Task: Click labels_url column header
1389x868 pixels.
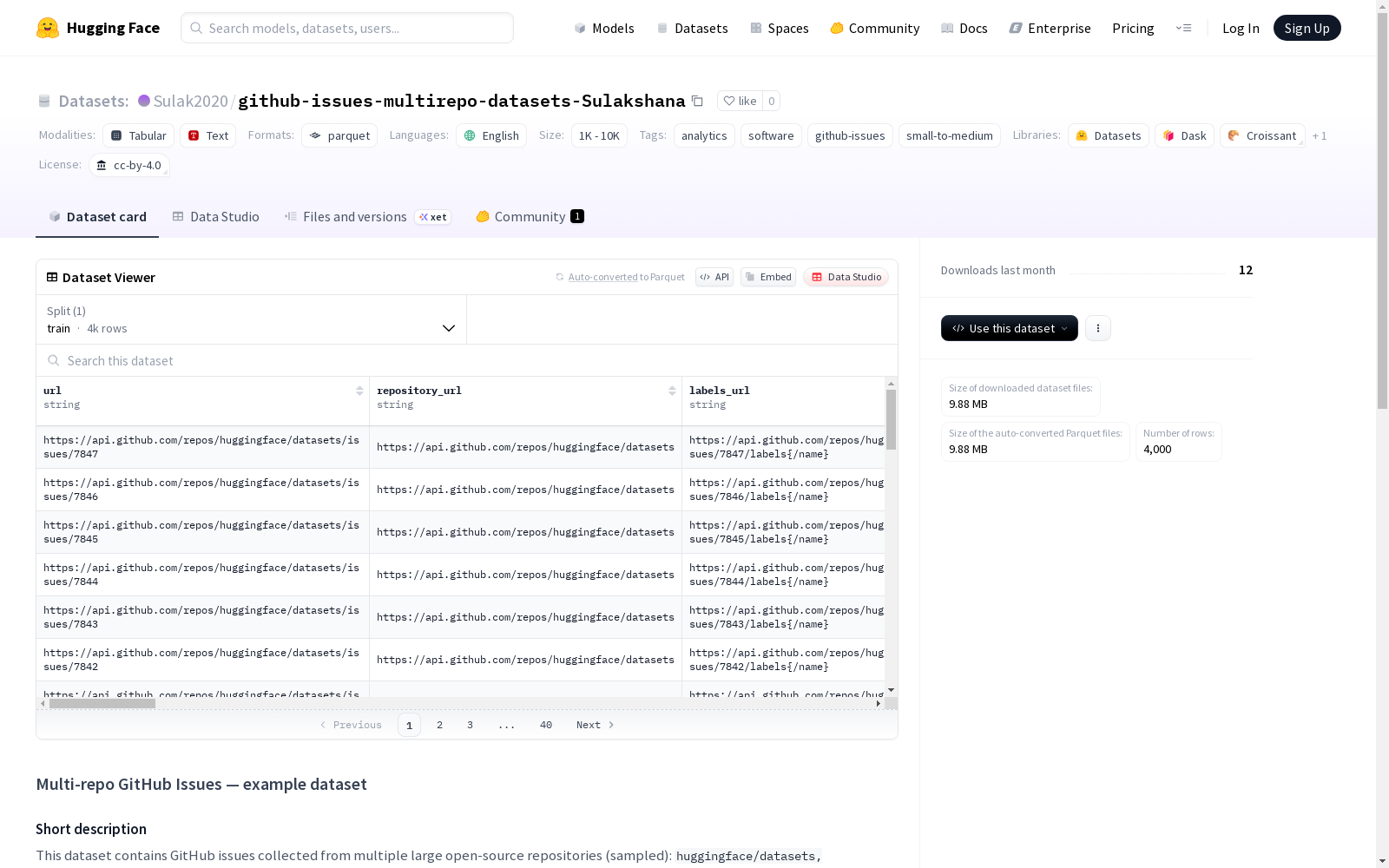Action: [x=720, y=391]
